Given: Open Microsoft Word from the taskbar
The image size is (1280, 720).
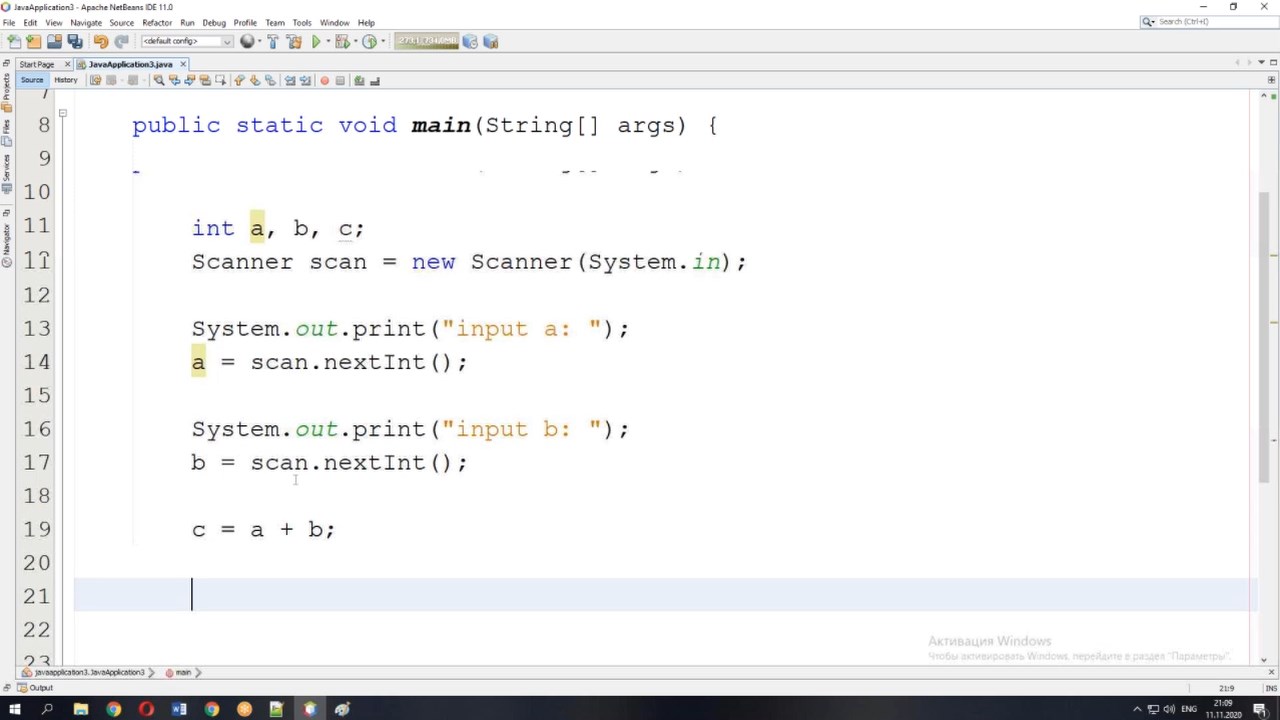Looking at the screenshot, I should 179,709.
